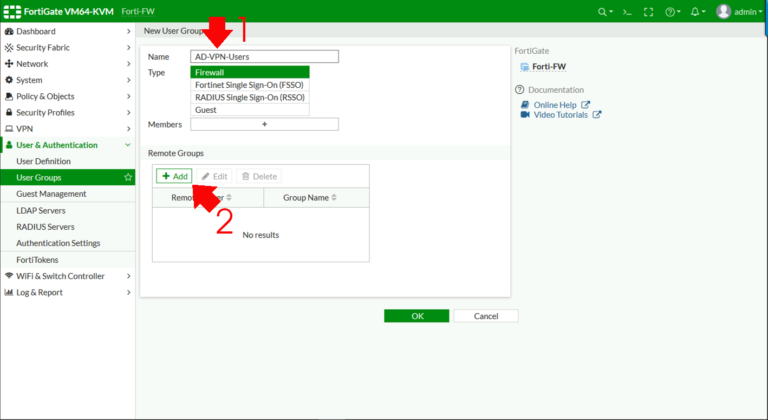Click the WiFi & Switch Controller icon

coord(9,276)
